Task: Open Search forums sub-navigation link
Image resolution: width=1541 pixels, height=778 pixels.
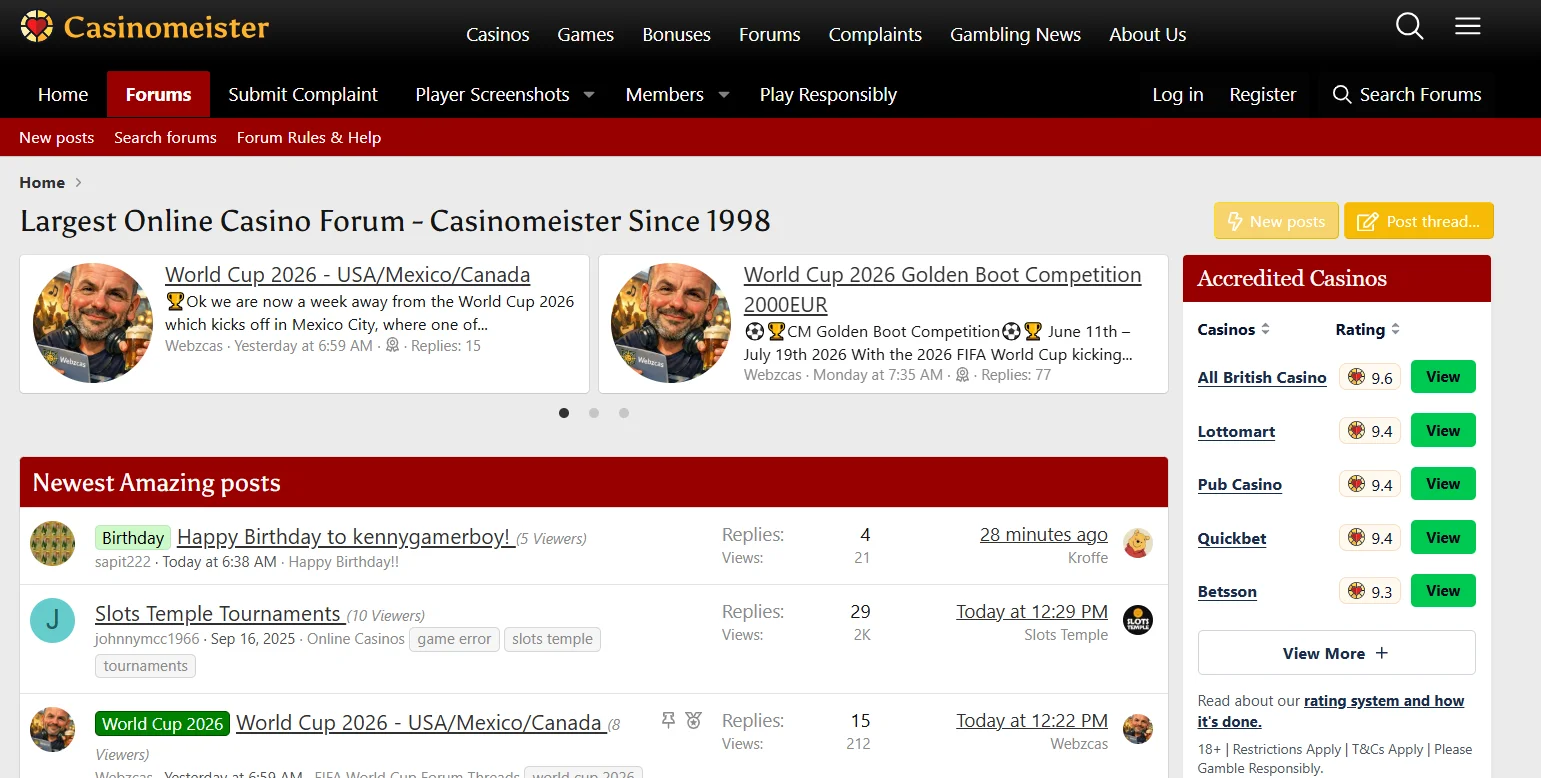Action: 165,137
